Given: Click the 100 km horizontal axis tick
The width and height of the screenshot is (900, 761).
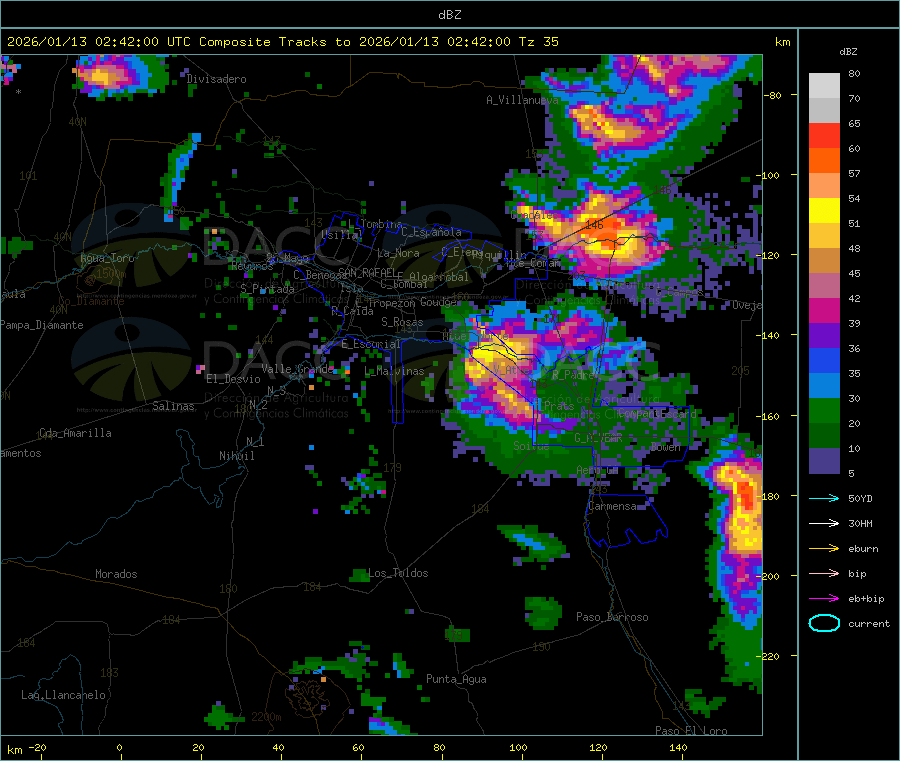Looking at the screenshot, I should pyautogui.click(x=518, y=747).
